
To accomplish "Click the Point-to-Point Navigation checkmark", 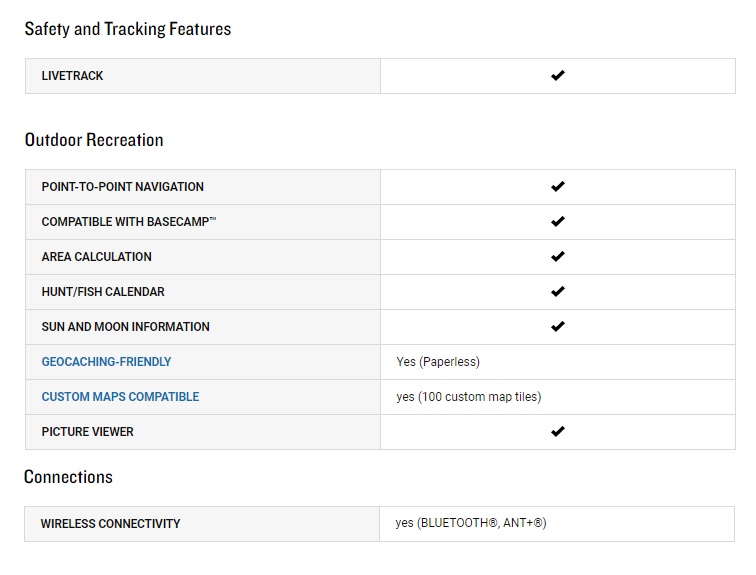I will point(558,187).
